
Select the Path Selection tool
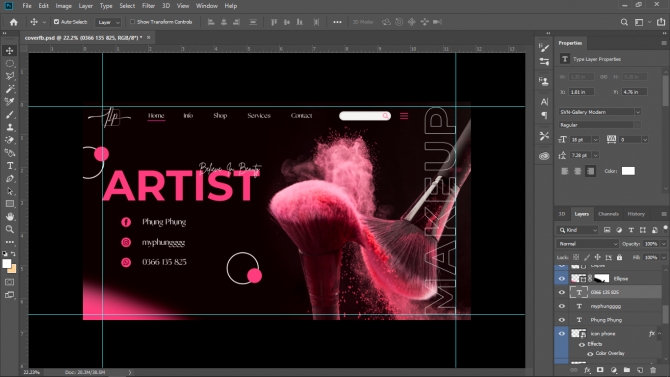(x=9, y=191)
